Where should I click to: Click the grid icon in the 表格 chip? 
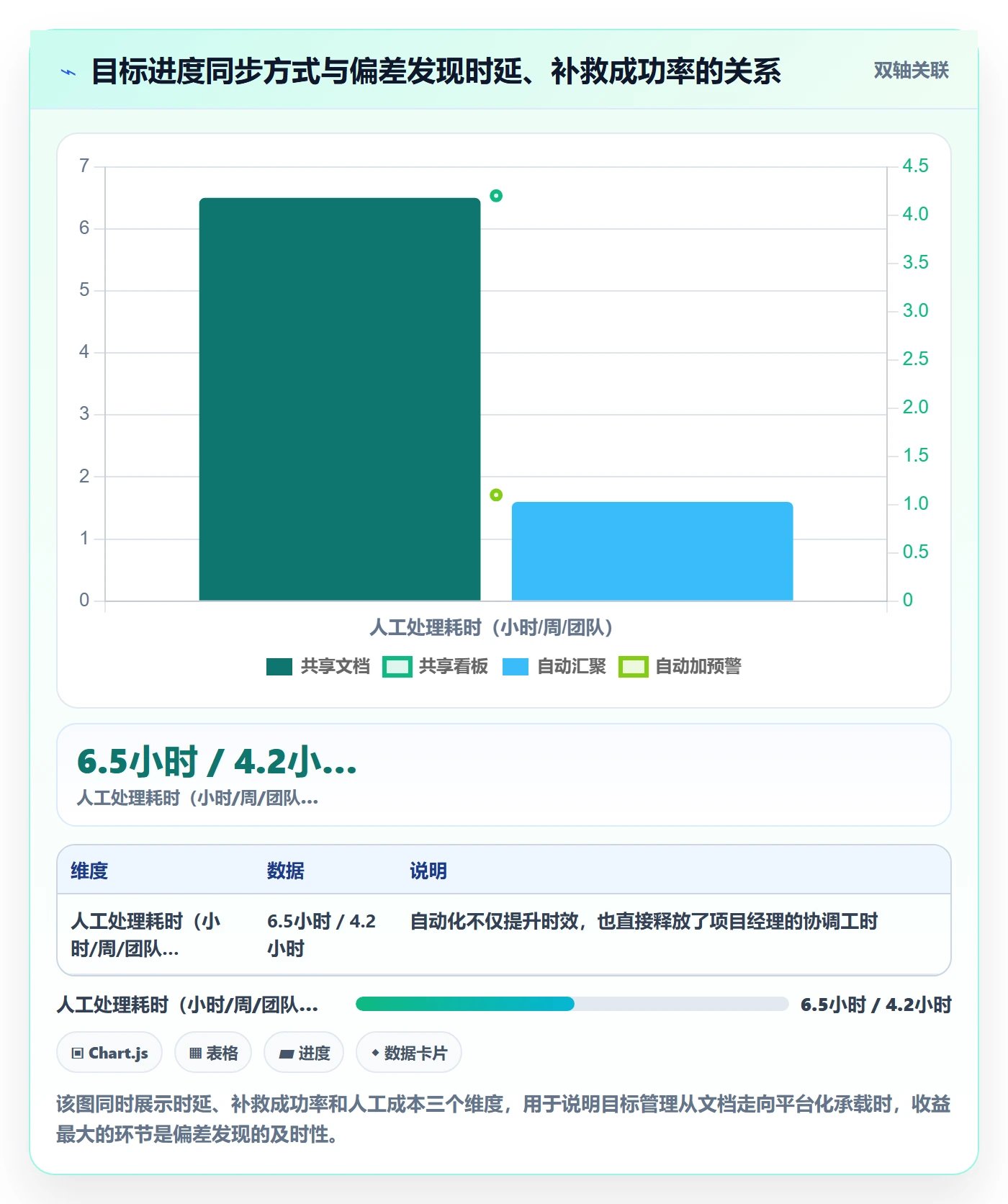coord(195,1053)
